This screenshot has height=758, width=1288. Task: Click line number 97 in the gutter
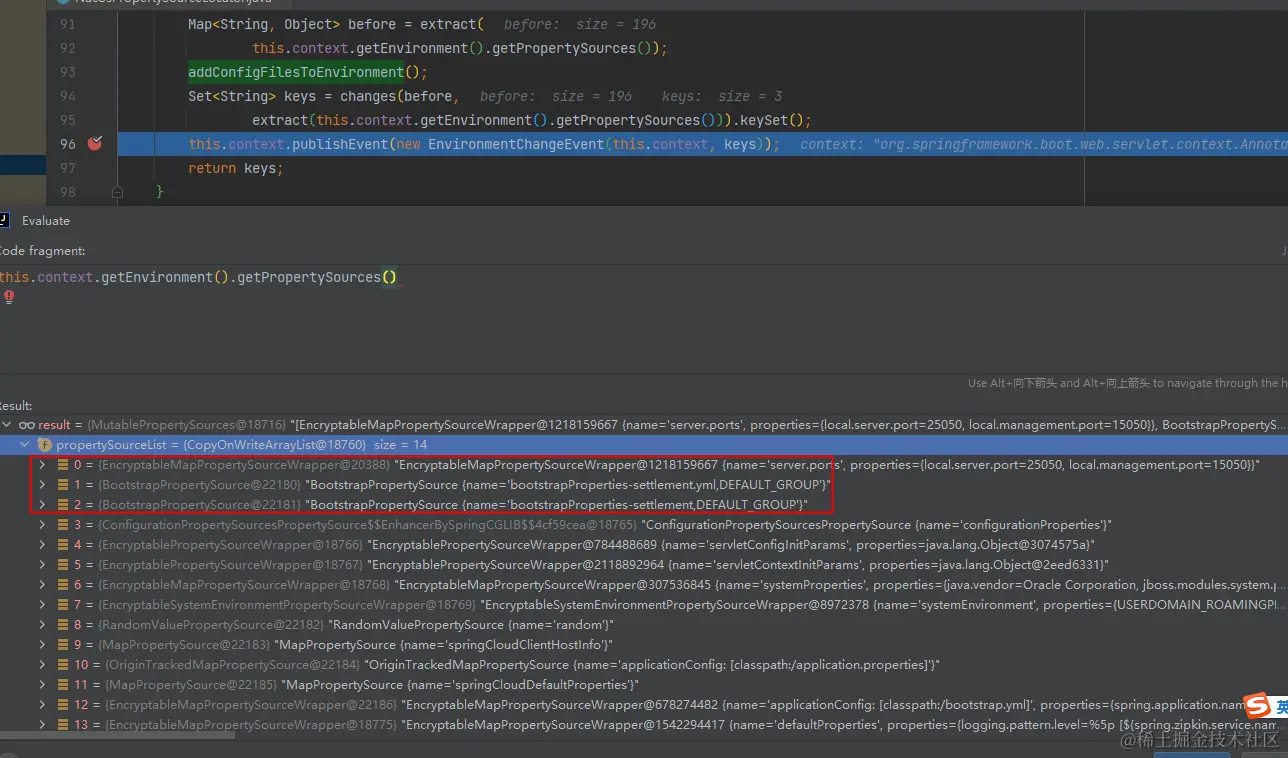(67, 168)
